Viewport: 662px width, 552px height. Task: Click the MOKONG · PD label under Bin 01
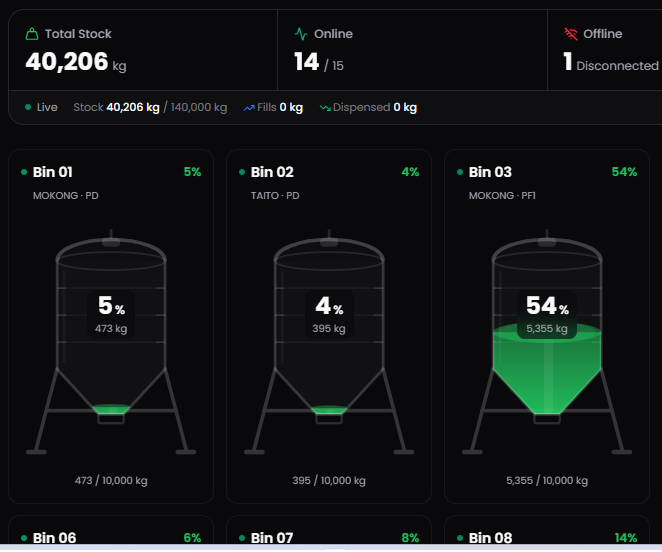pyautogui.click(x=66, y=196)
